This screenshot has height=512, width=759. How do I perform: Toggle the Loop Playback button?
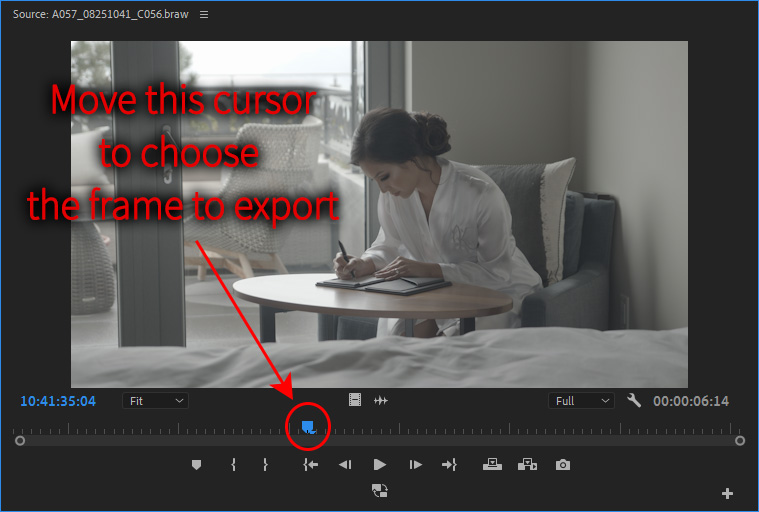point(380,491)
